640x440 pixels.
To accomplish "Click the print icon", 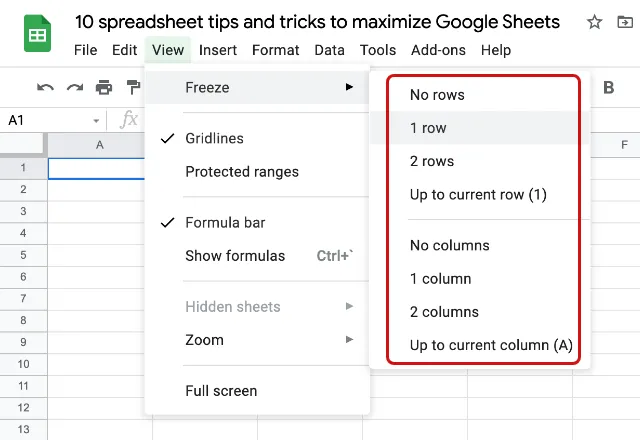I will click(x=104, y=87).
